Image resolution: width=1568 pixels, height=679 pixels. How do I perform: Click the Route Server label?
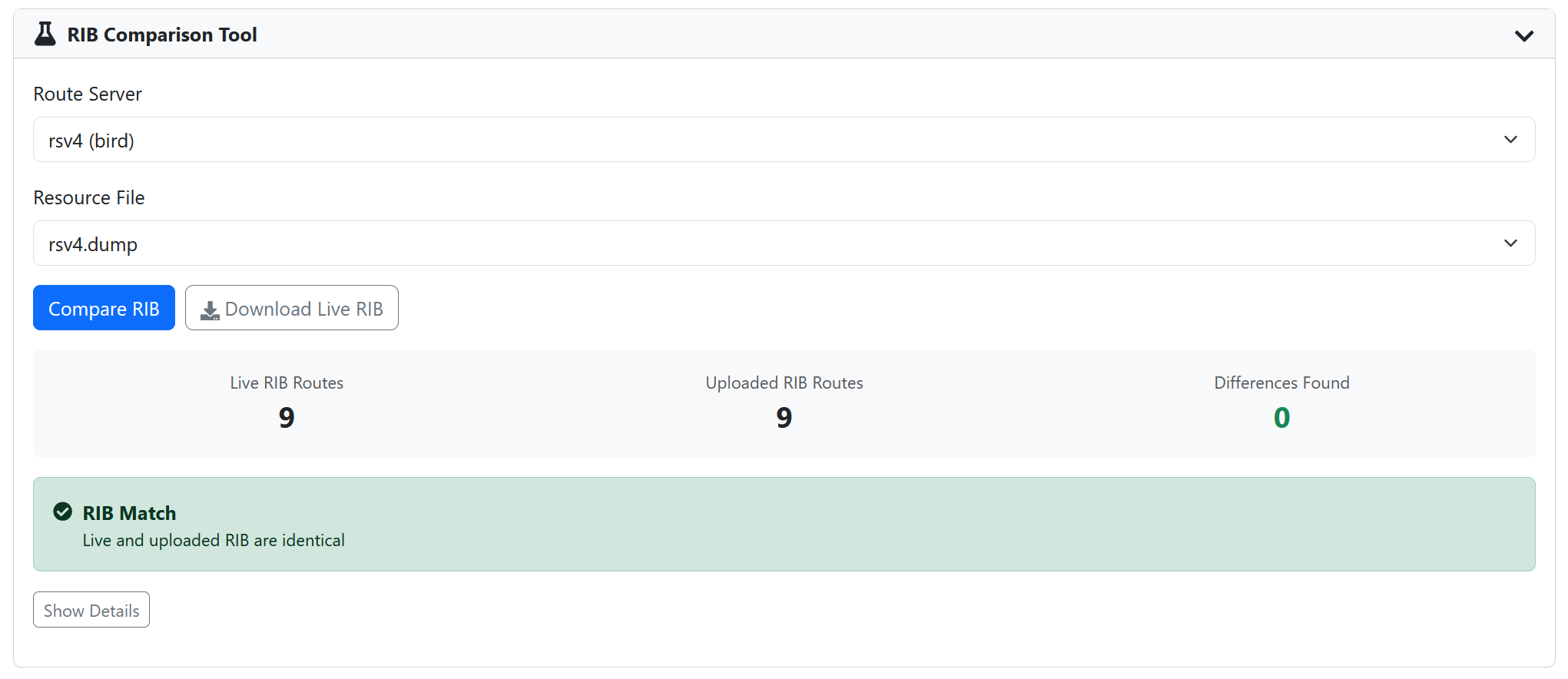(x=88, y=94)
